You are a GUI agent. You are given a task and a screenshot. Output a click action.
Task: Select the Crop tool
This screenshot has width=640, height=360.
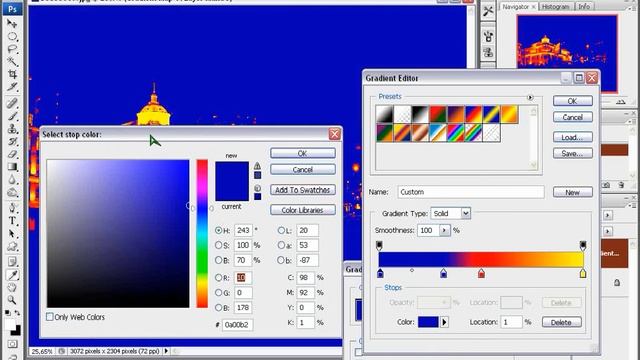tap(12, 74)
